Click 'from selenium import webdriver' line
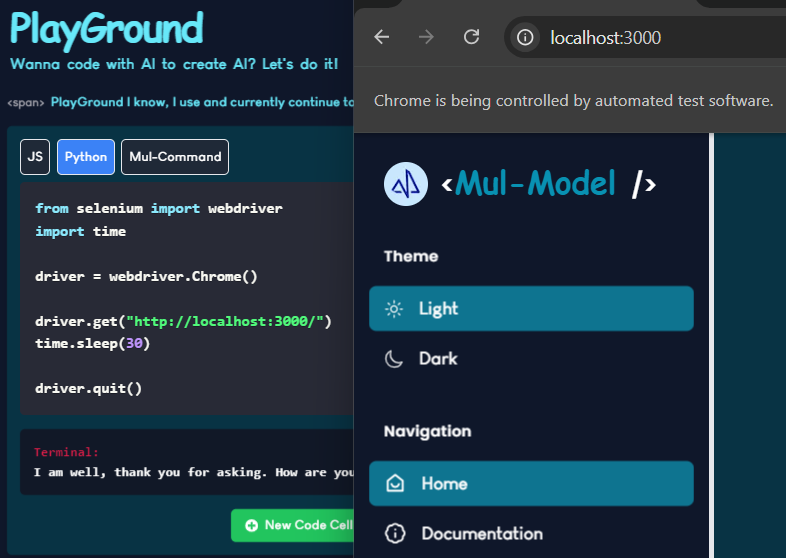This screenshot has width=786, height=558. pyautogui.click(x=159, y=209)
